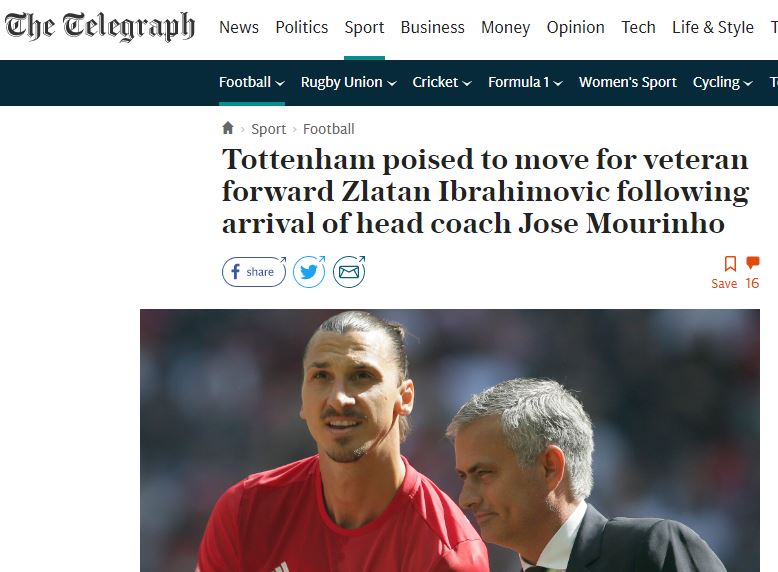The height and width of the screenshot is (572, 778).
Task: Share article by email envelope icon
Action: tap(349, 272)
